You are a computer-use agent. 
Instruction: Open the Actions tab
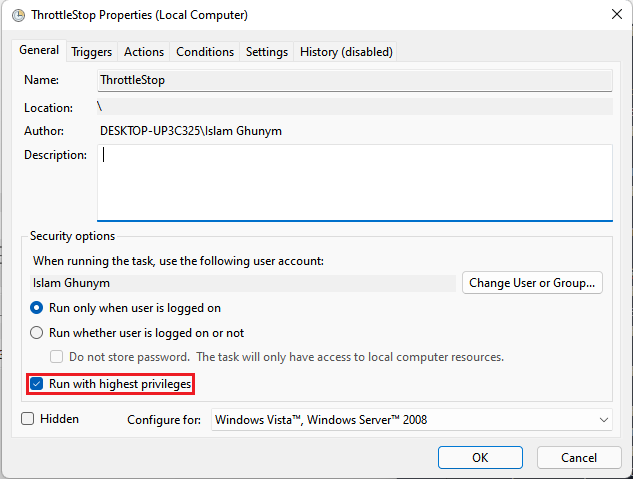(144, 52)
